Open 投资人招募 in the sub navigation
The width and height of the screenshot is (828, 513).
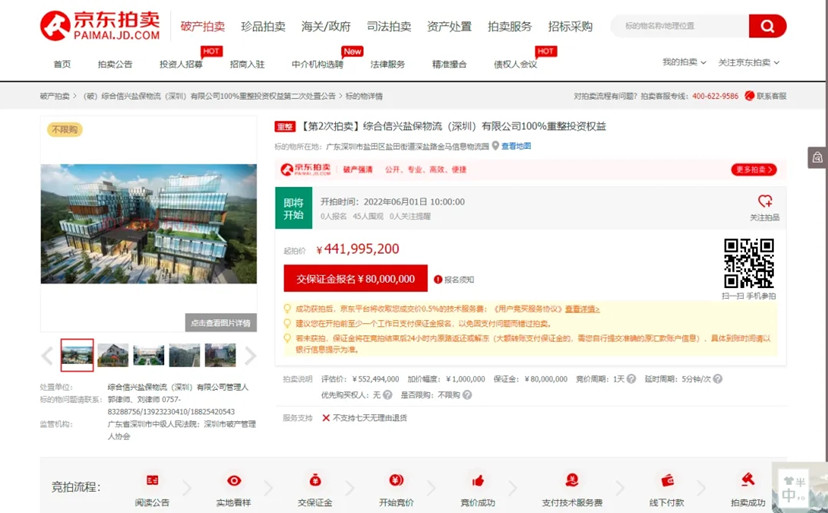coord(181,64)
